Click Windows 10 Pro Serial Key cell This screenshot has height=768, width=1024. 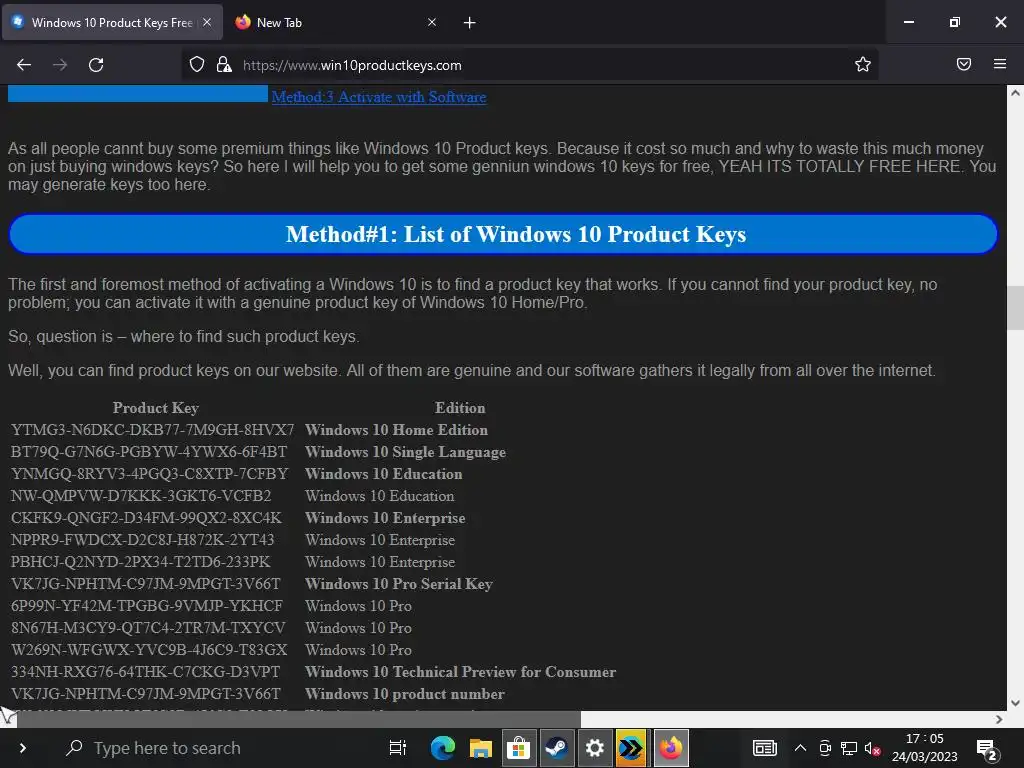398,584
